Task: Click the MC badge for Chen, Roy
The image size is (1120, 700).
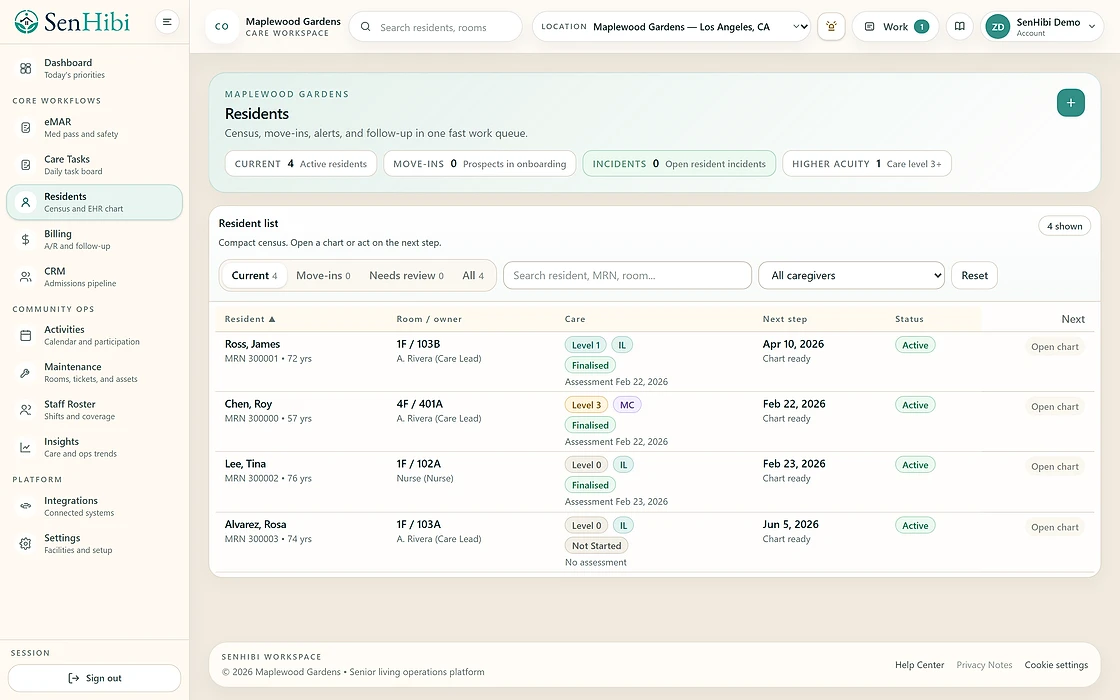Action: 627,405
